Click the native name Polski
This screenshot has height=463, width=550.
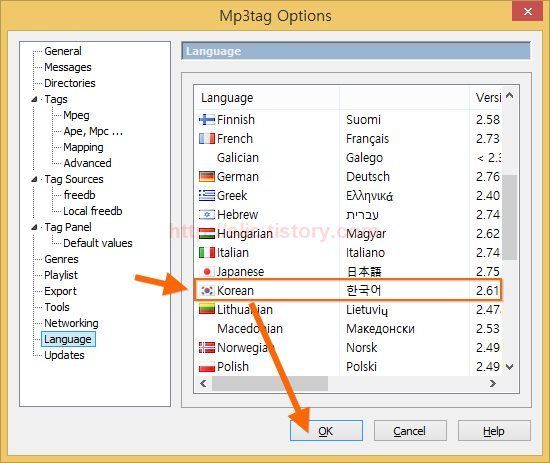(361, 367)
